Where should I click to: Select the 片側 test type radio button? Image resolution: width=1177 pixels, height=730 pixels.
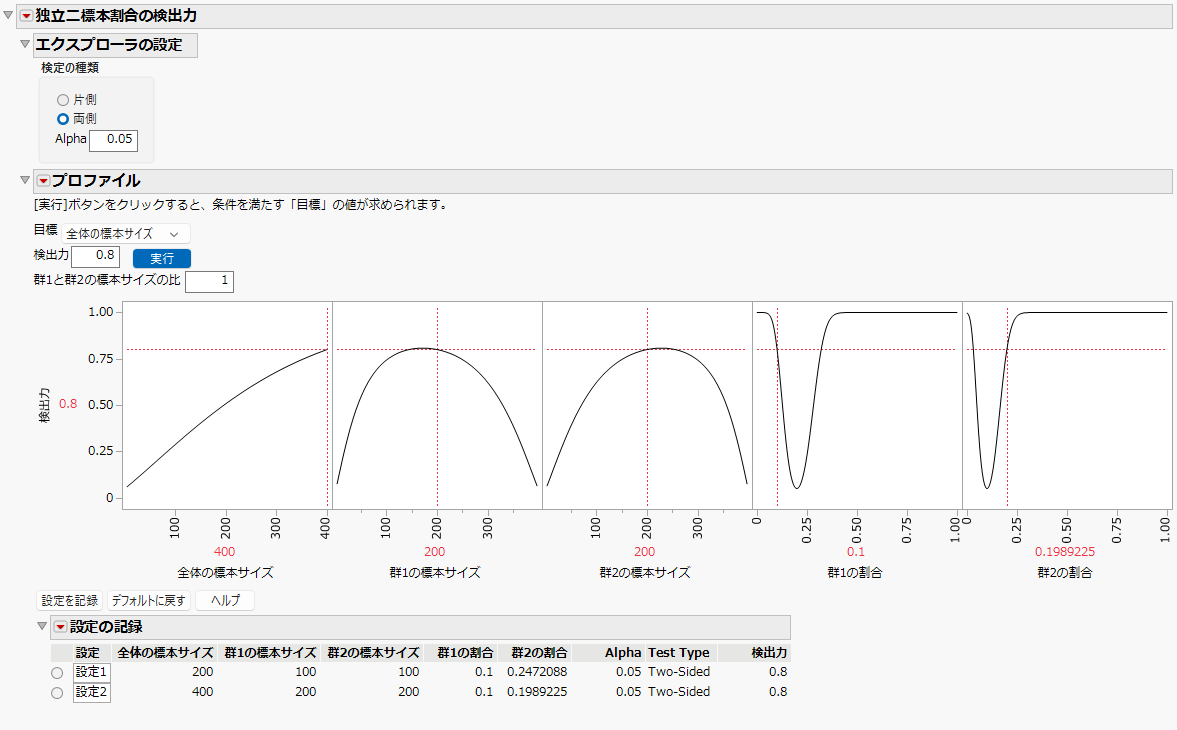click(x=63, y=100)
